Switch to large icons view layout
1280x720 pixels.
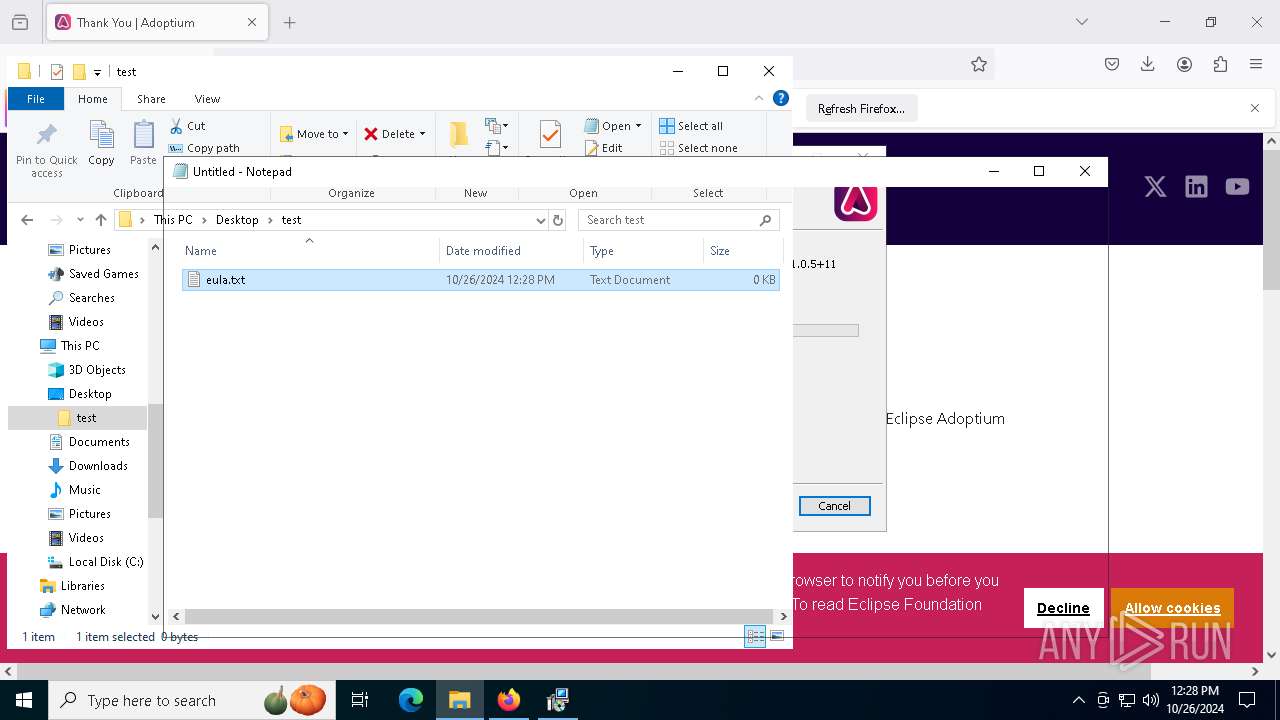point(777,636)
